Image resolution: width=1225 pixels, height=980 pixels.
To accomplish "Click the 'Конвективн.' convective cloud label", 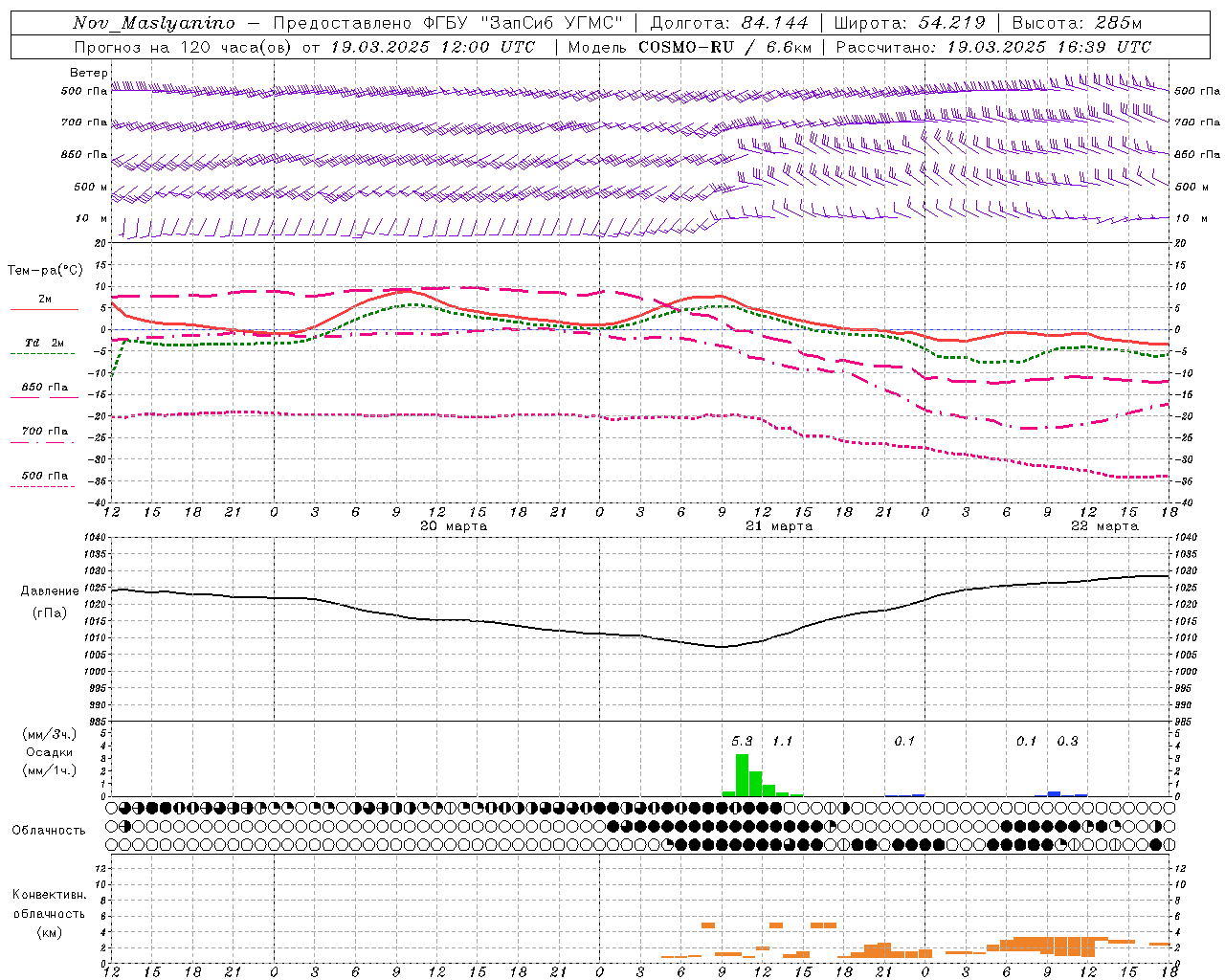I will [x=49, y=895].
